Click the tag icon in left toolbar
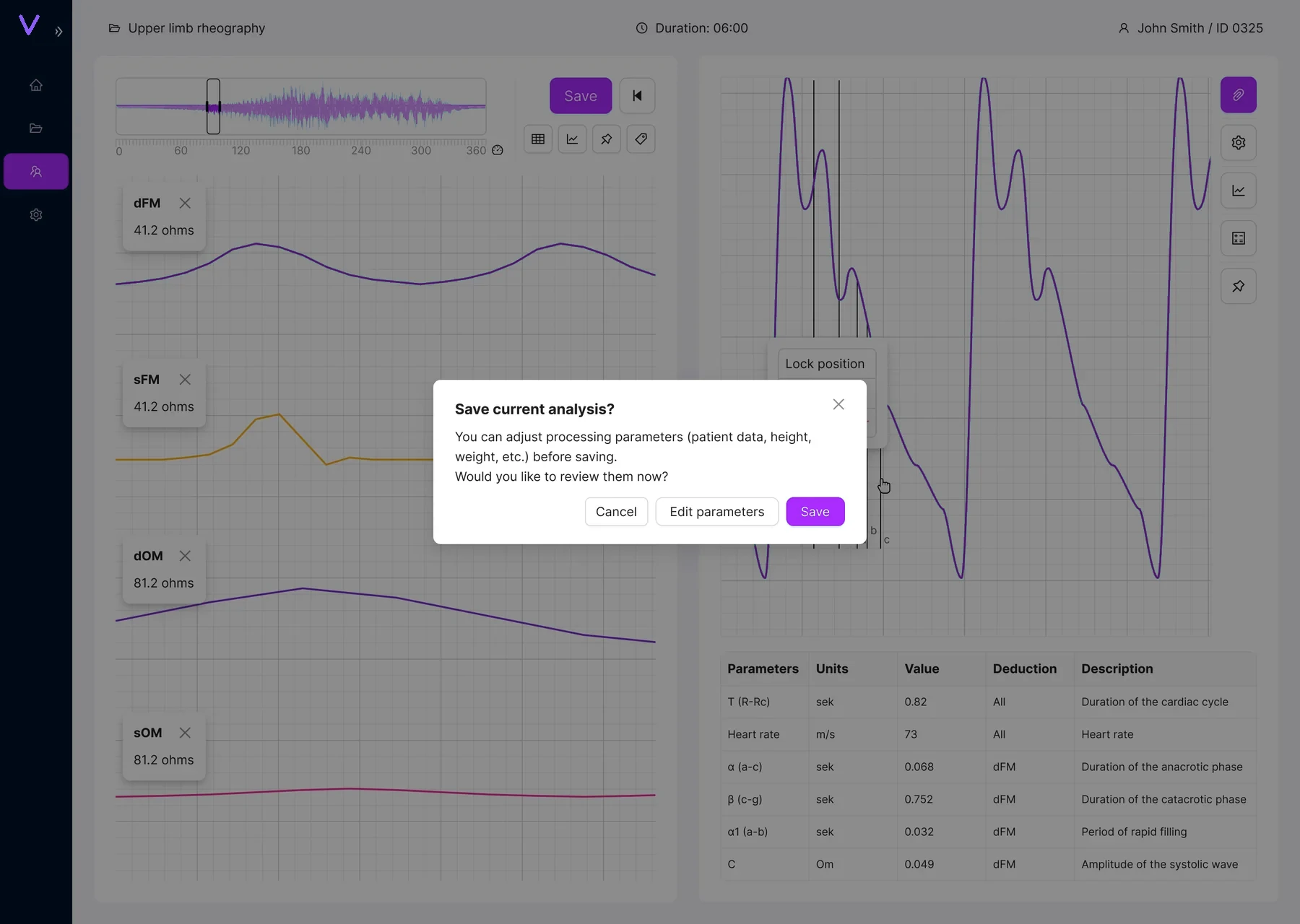Viewport: 1300px width, 924px height. point(641,139)
